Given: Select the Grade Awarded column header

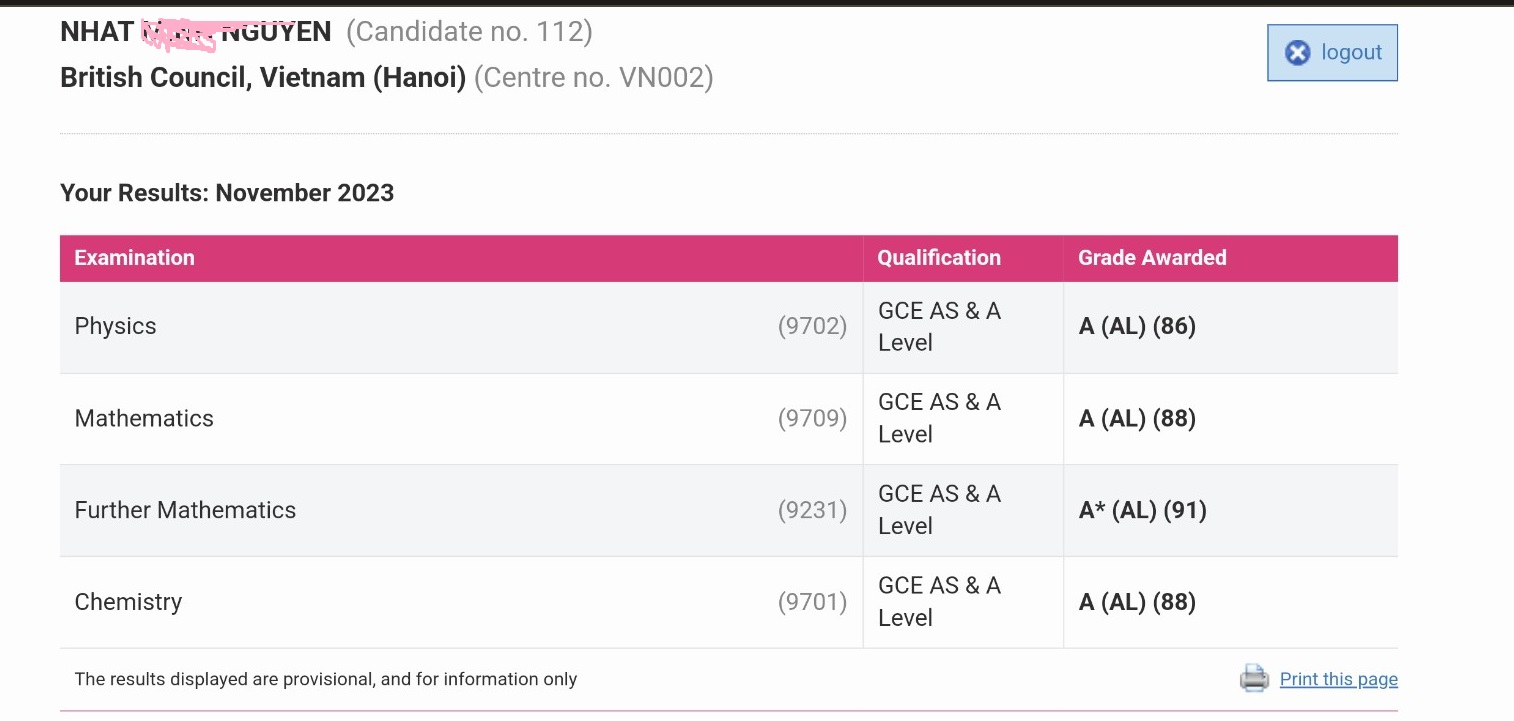Looking at the screenshot, I should pyautogui.click(x=1151, y=258).
